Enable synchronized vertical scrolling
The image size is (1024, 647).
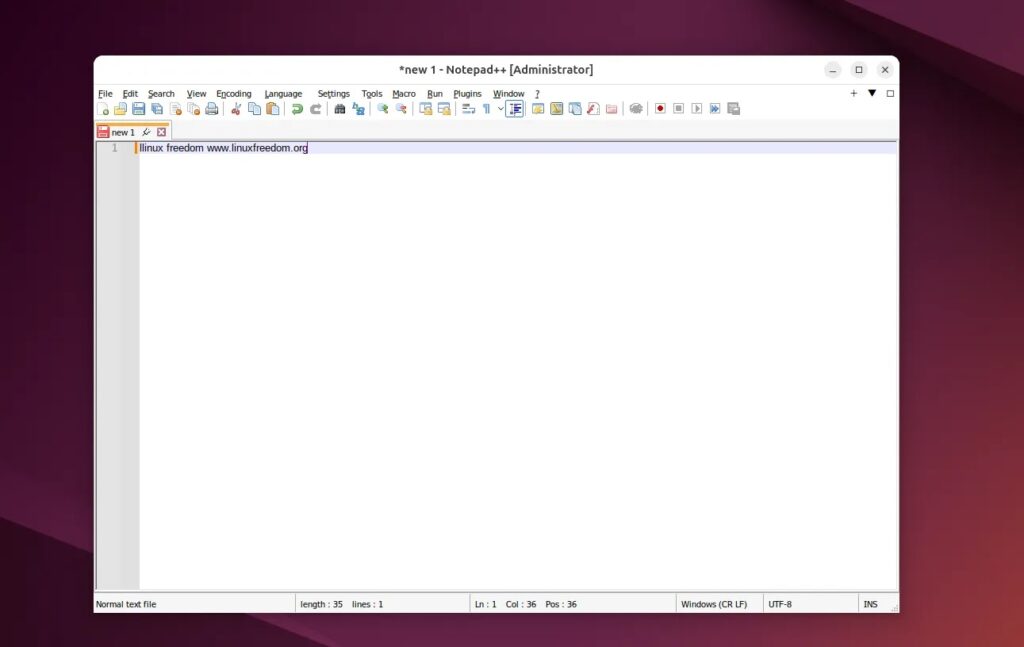click(427, 108)
